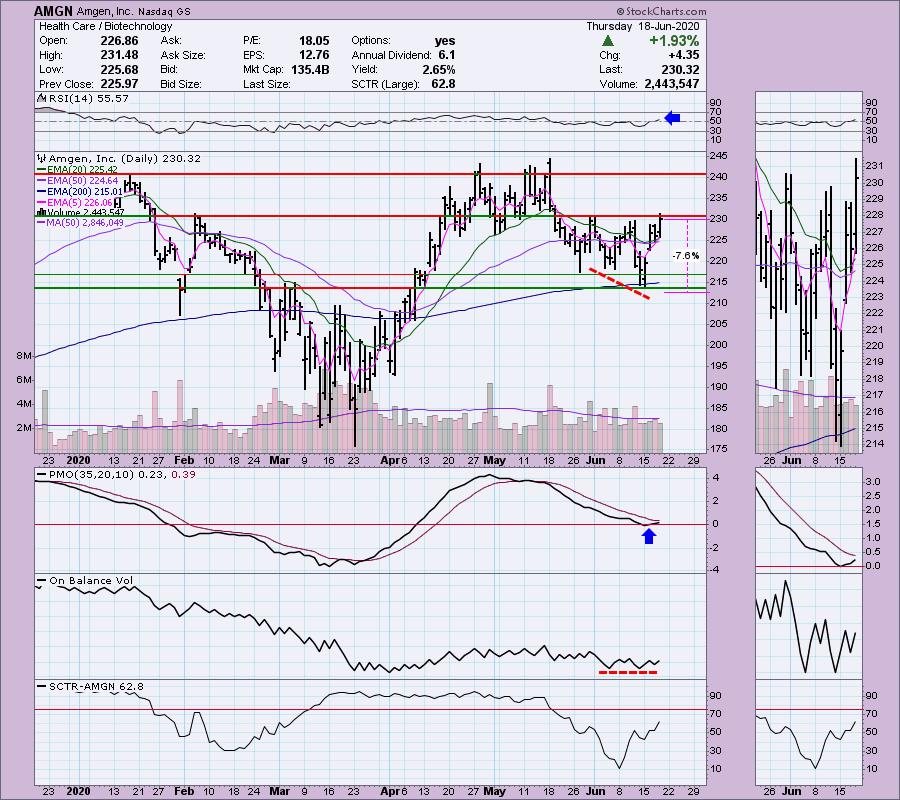Click the green up-triangle change indicator
Image resolution: width=900 pixels, height=800 pixels.
pos(608,41)
